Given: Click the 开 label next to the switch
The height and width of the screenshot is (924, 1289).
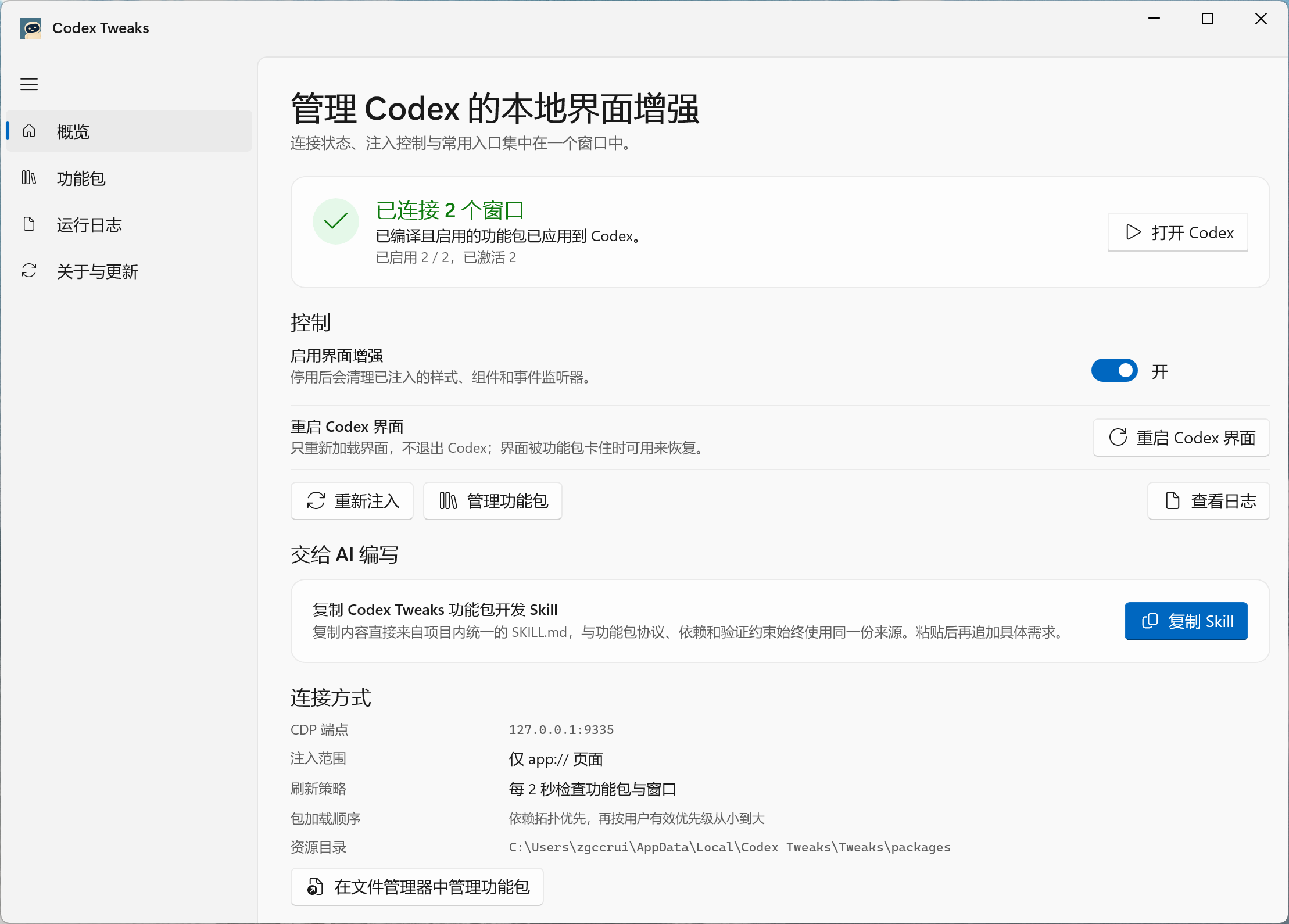Looking at the screenshot, I should (x=1160, y=371).
